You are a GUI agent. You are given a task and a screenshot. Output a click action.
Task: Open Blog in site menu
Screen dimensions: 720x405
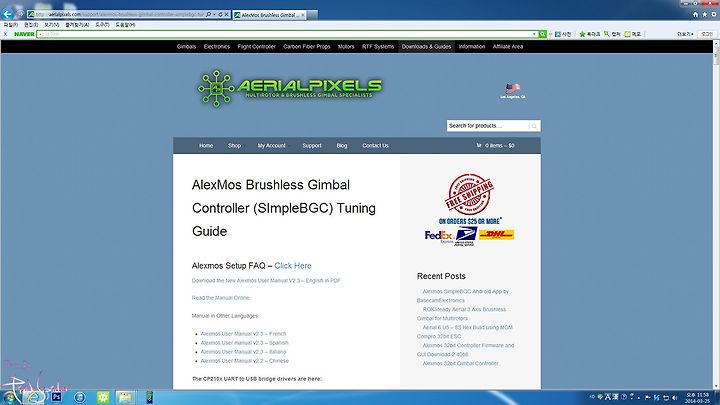click(342, 145)
